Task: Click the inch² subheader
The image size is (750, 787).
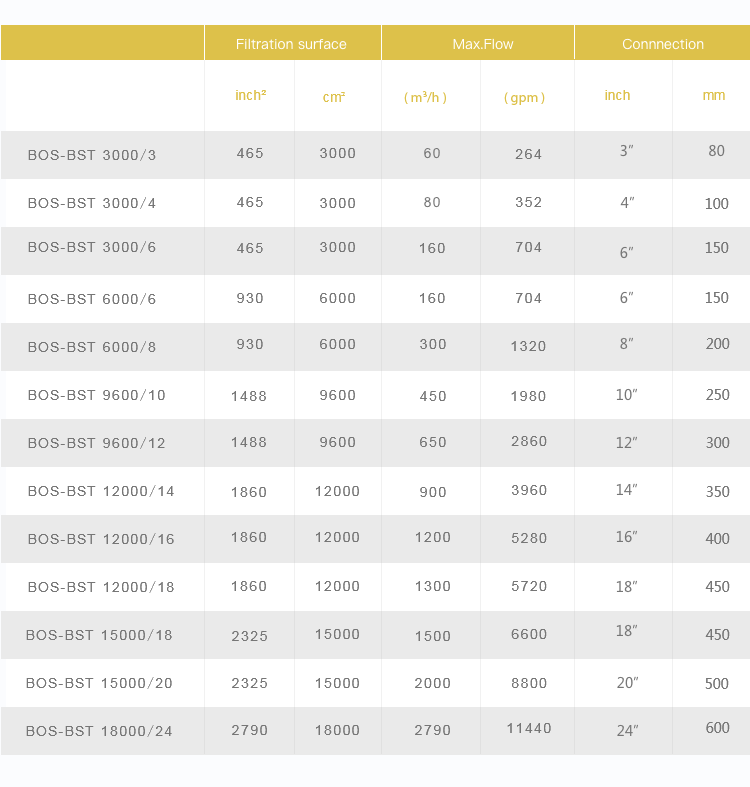Action: 250,96
